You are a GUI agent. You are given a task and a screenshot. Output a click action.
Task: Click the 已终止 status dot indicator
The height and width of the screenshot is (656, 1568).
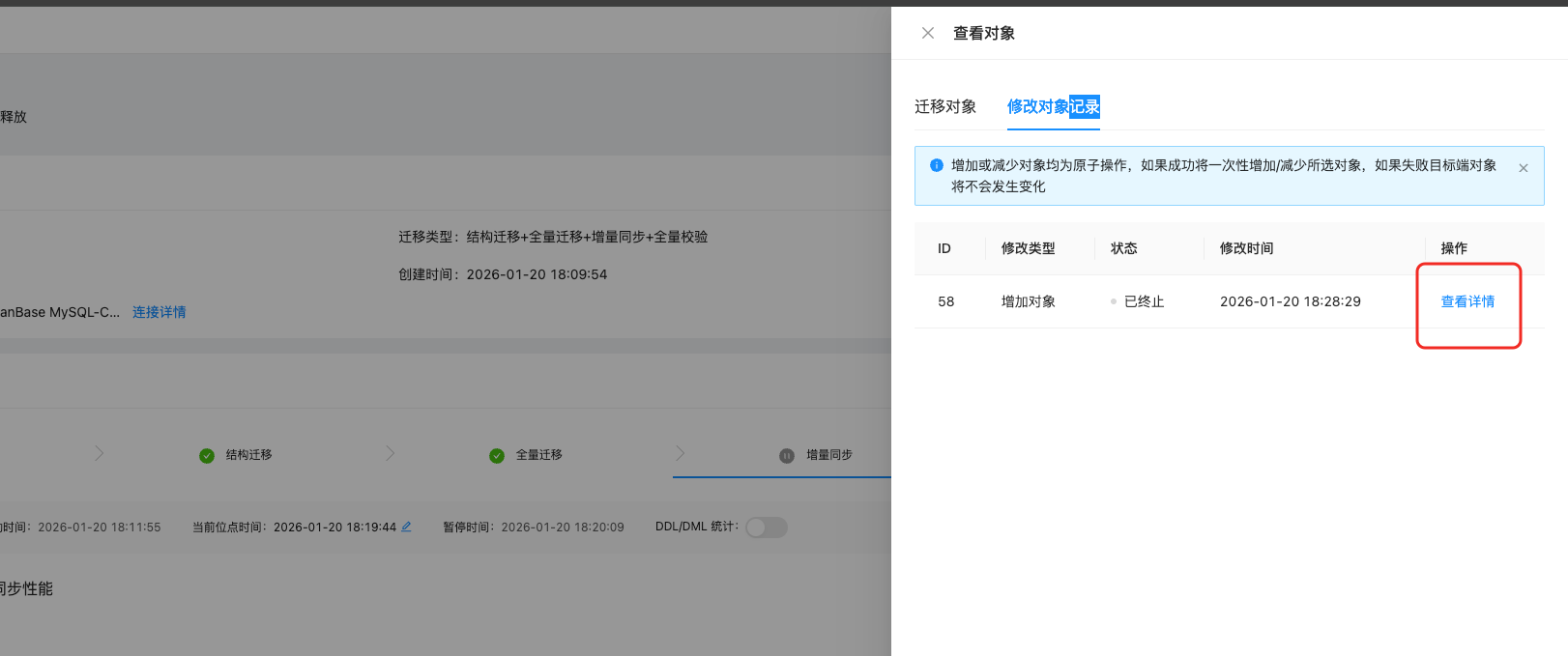pyautogui.click(x=1114, y=301)
